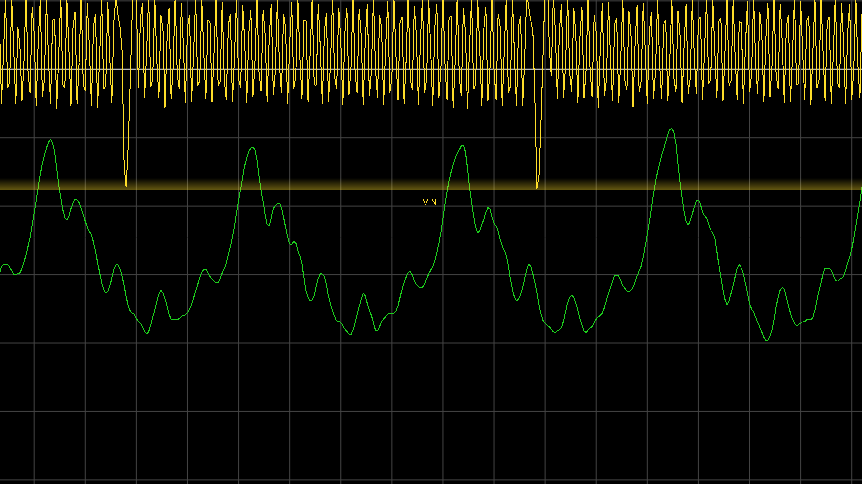Click green secondary bump right of third peak
The height and width of the screenshot is (484, 862).
pyautogui.click(x=488, y=209)
